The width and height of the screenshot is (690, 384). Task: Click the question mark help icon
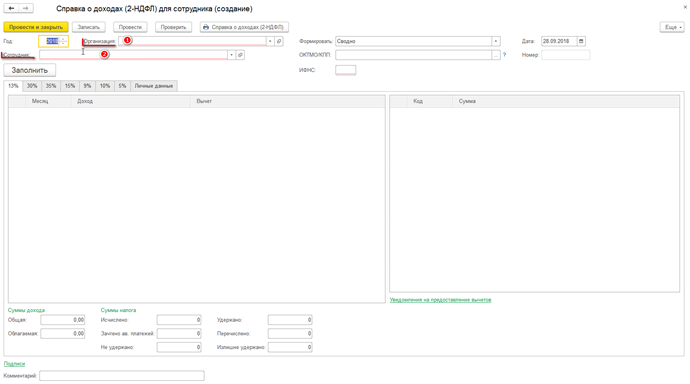pyautogui.click(x=504, y=55)
